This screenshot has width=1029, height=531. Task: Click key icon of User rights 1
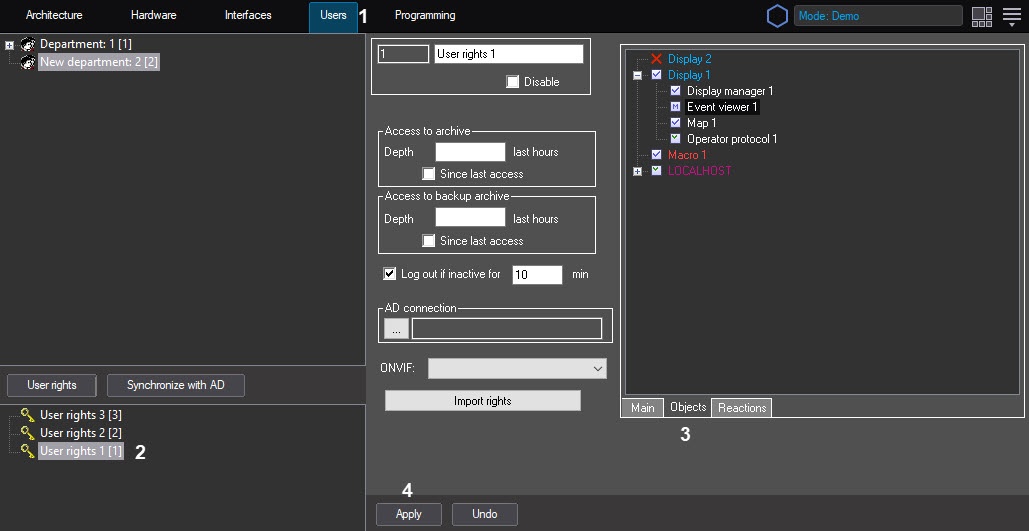coord(28,450)
